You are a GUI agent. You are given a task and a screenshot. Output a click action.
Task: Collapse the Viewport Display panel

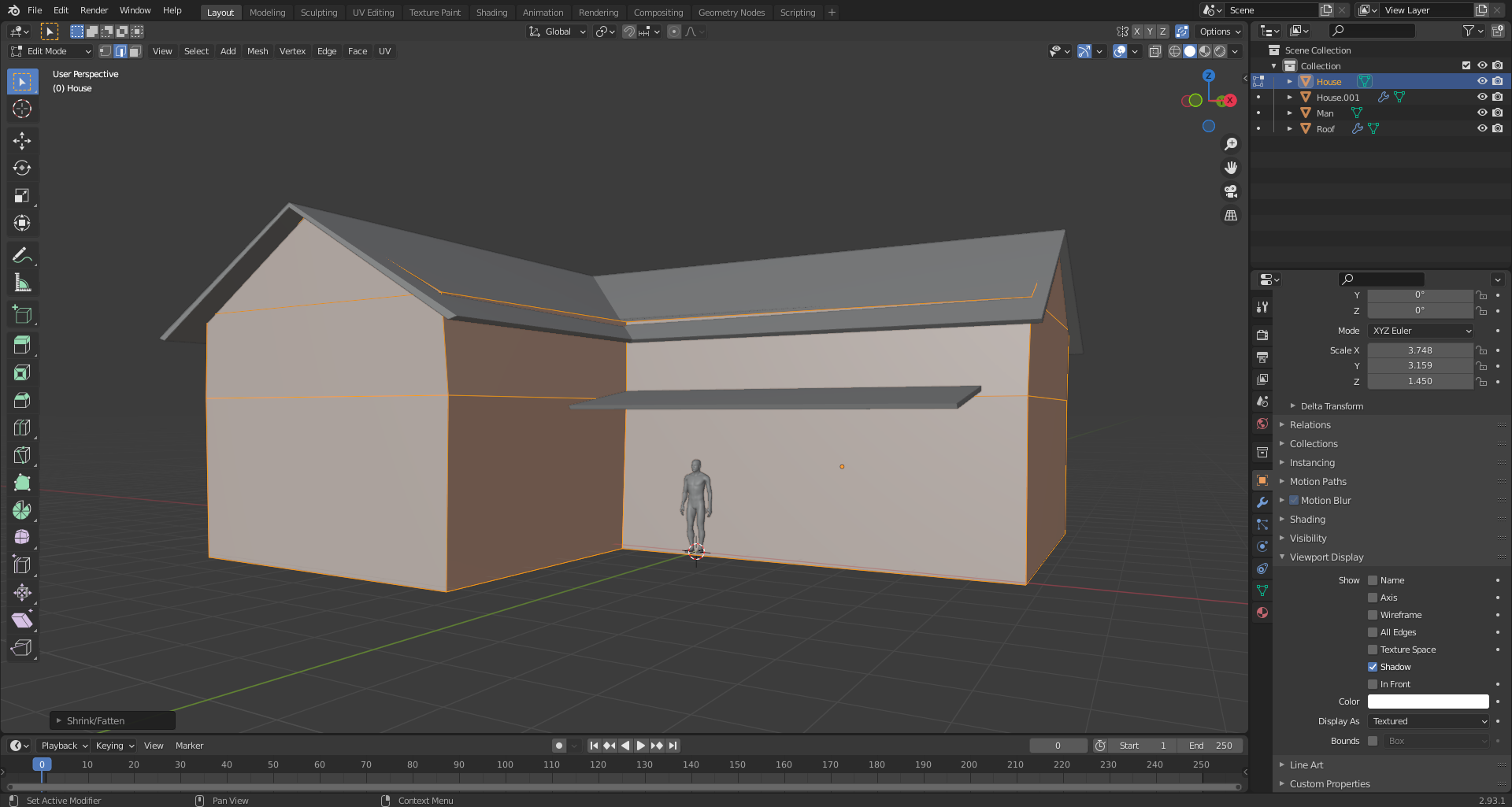coord(1326,557)
